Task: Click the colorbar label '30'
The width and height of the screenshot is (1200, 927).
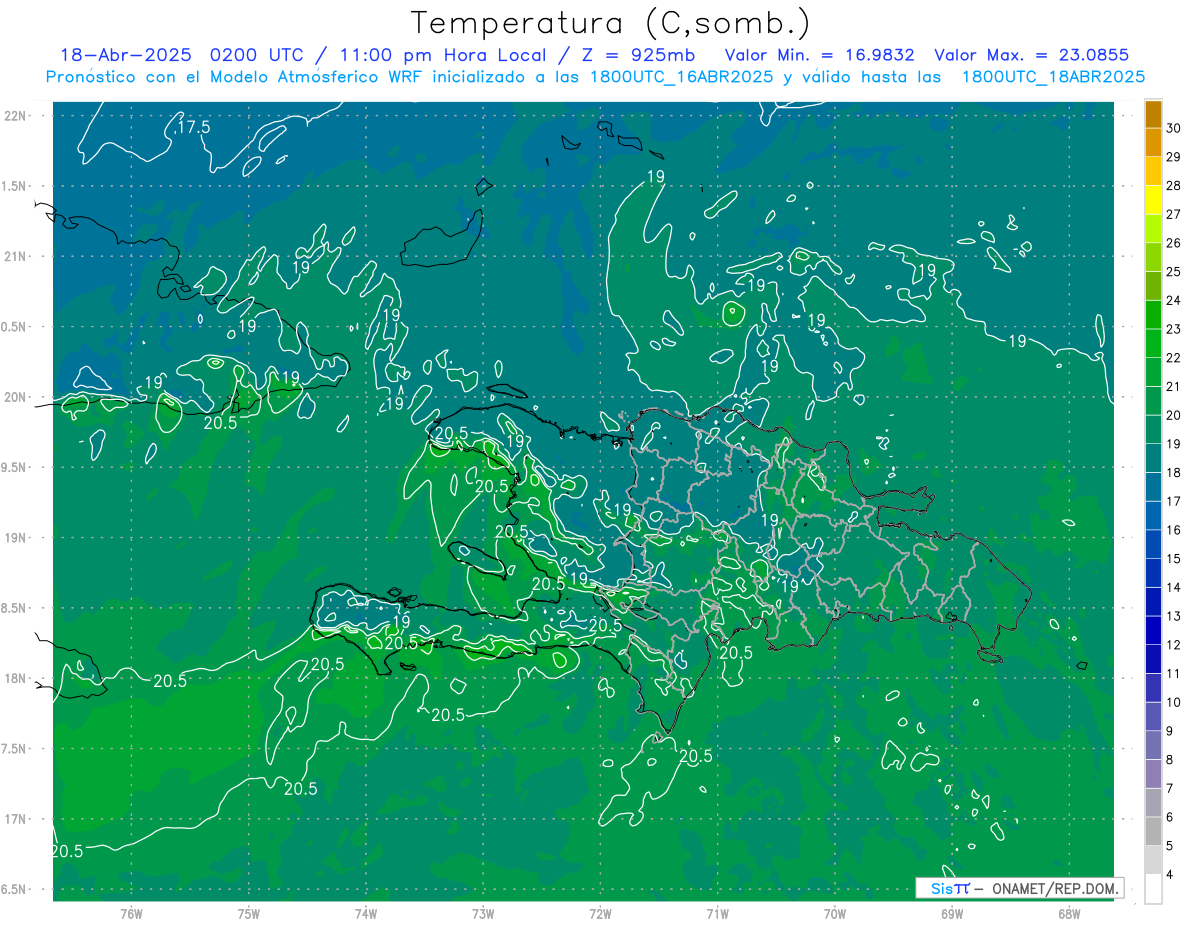Action: point(1174,128)
